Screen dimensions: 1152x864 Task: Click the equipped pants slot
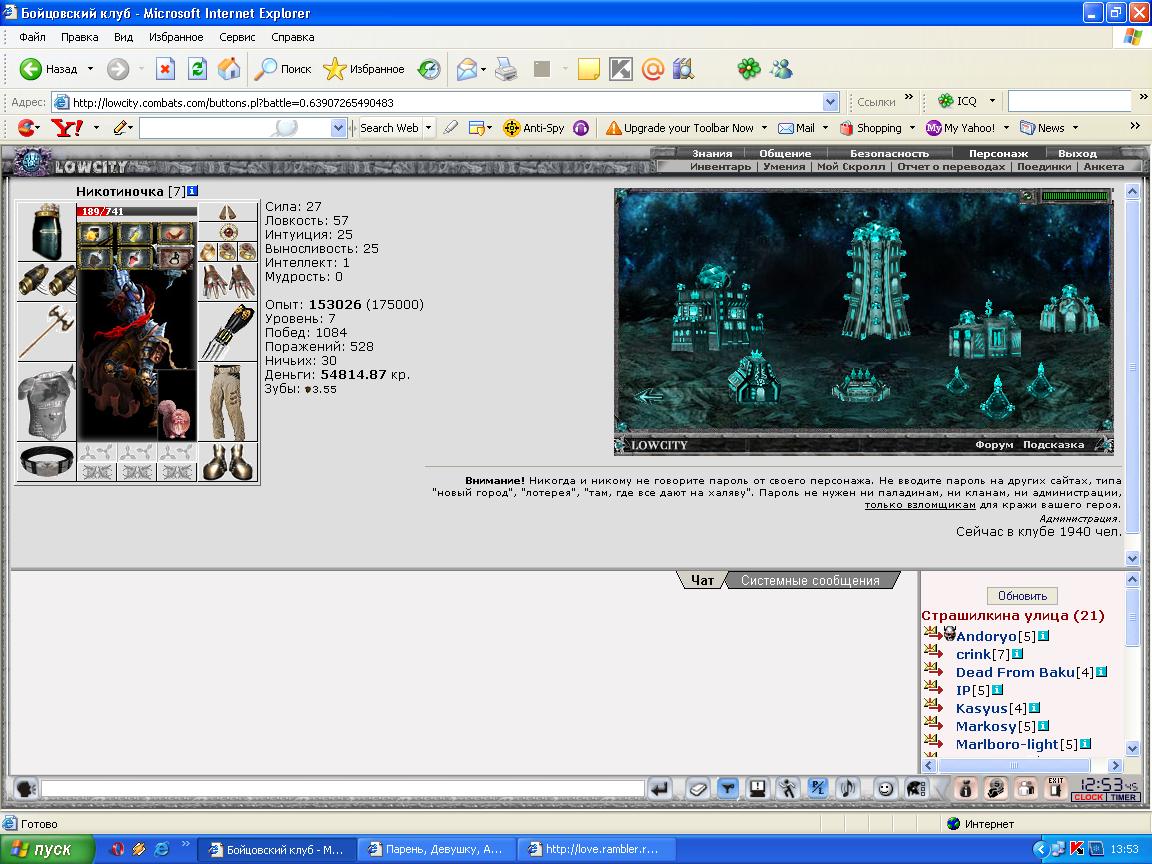(228, 402)
